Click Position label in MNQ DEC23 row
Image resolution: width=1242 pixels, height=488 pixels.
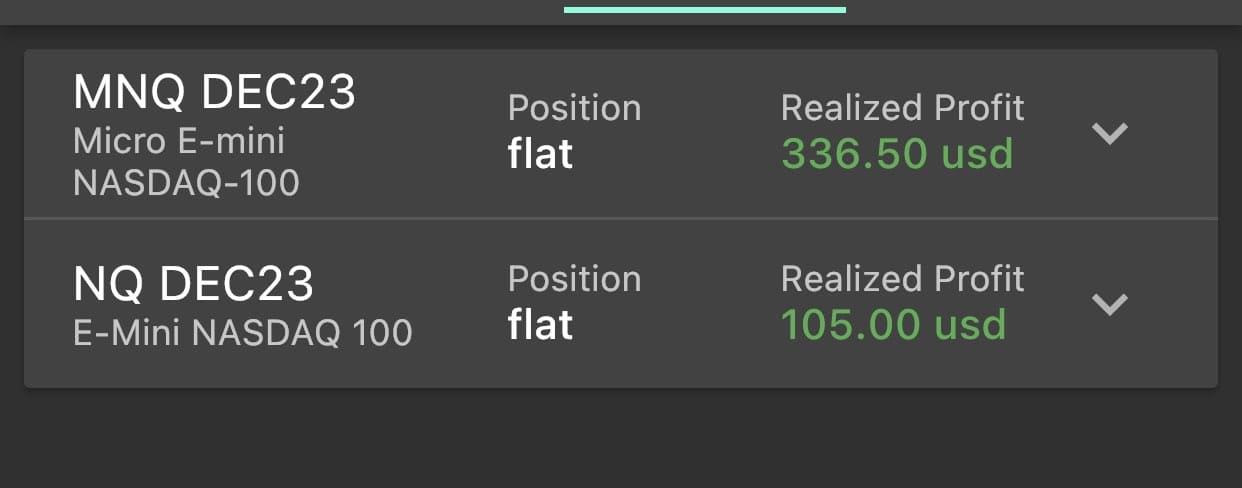tap(574, 108)
